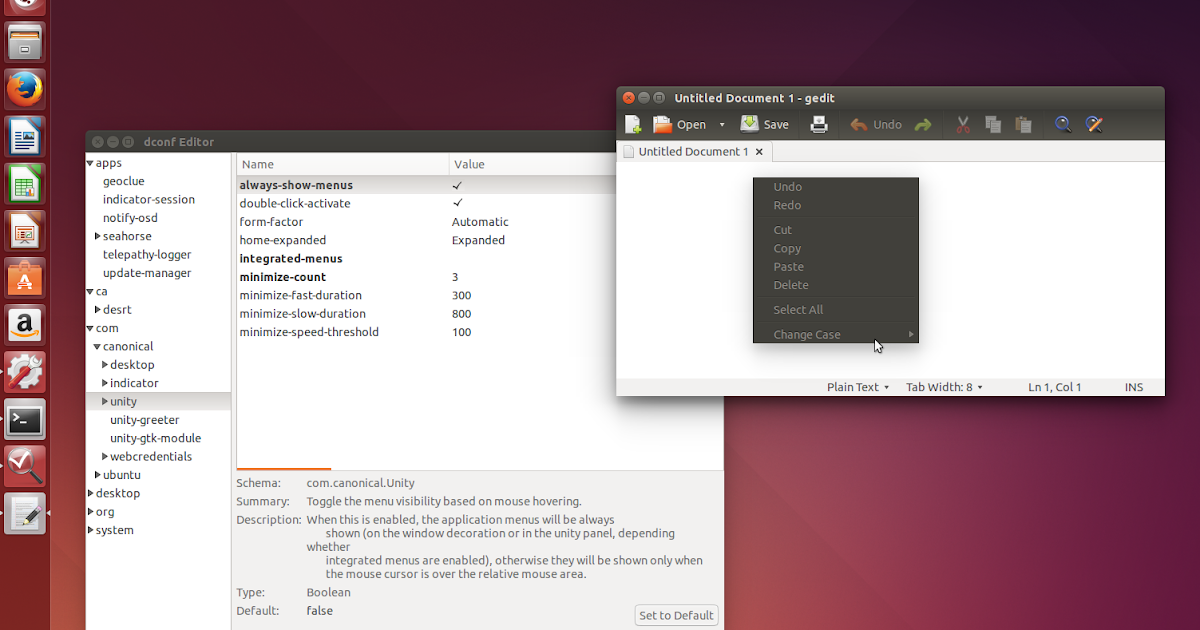Screen dimensions: 1200x630
Task: Toggle the always-show-menus checkmark
Action: [x=457, y=184]
